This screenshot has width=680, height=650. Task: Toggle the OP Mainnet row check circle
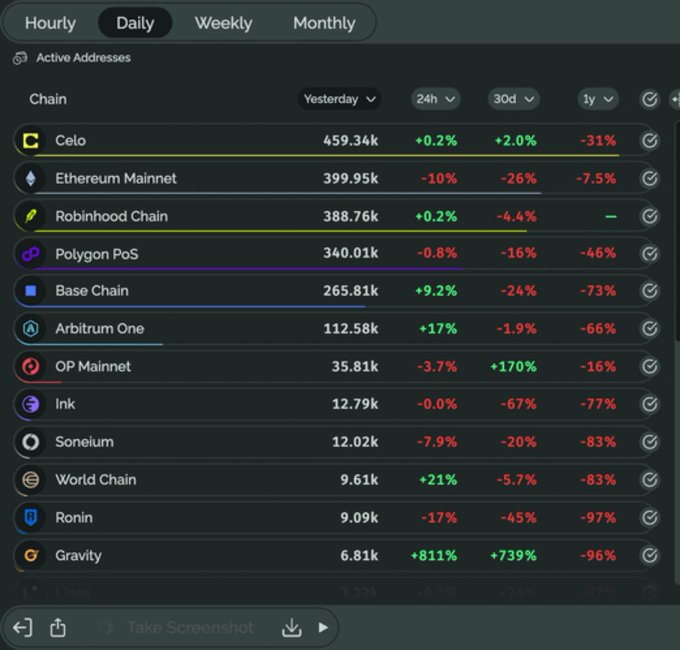[649, 366]
